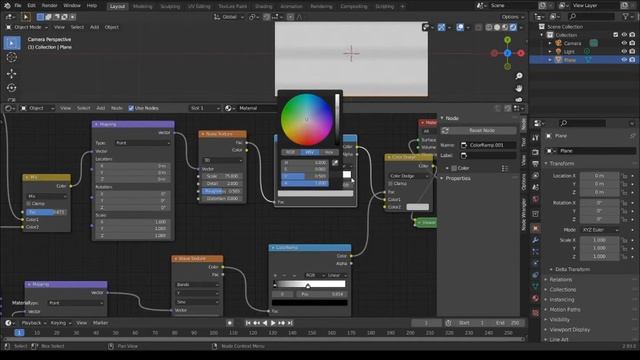
Task: Open the Tool properties tab icon
Action: [536, 138]
